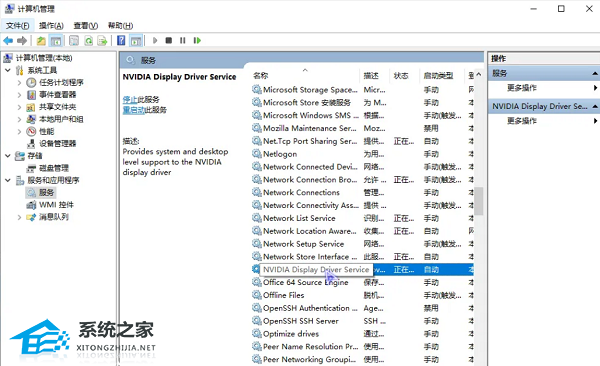Select the Netlogon service row
The image size is (600, 366).
coord(363,154)
